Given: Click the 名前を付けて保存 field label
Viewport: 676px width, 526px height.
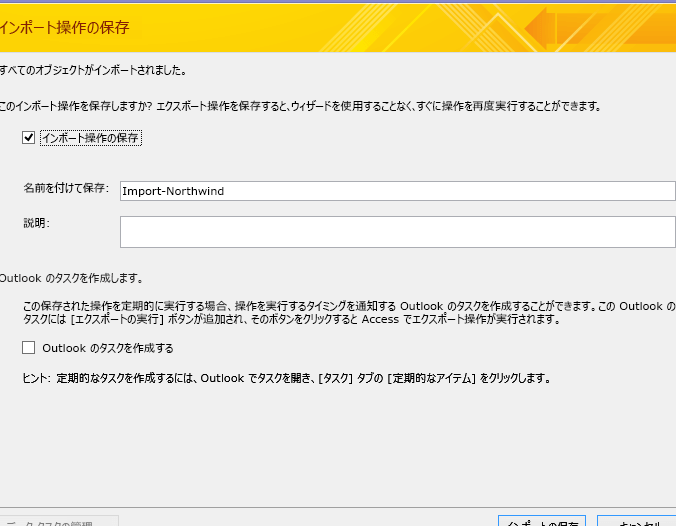Looking at the screenshot, I should click(66, 188).
